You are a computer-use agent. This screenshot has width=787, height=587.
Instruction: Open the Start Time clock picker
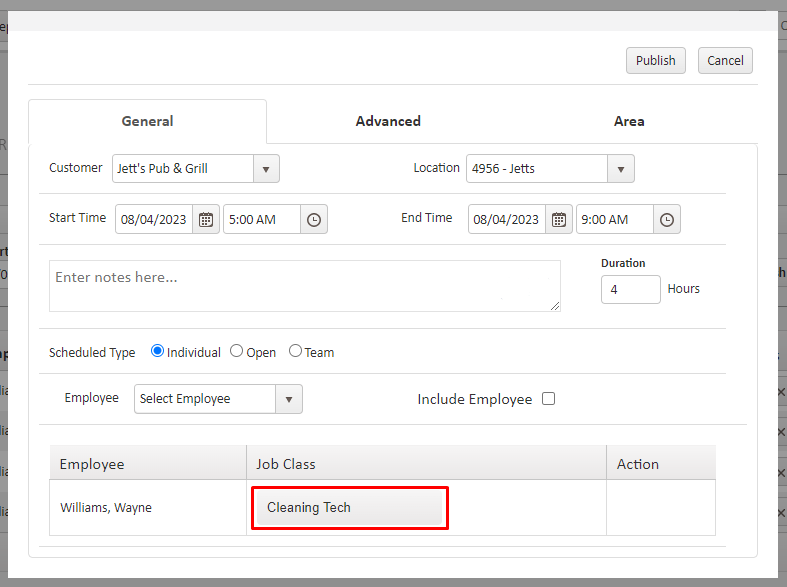click(314, 220)
